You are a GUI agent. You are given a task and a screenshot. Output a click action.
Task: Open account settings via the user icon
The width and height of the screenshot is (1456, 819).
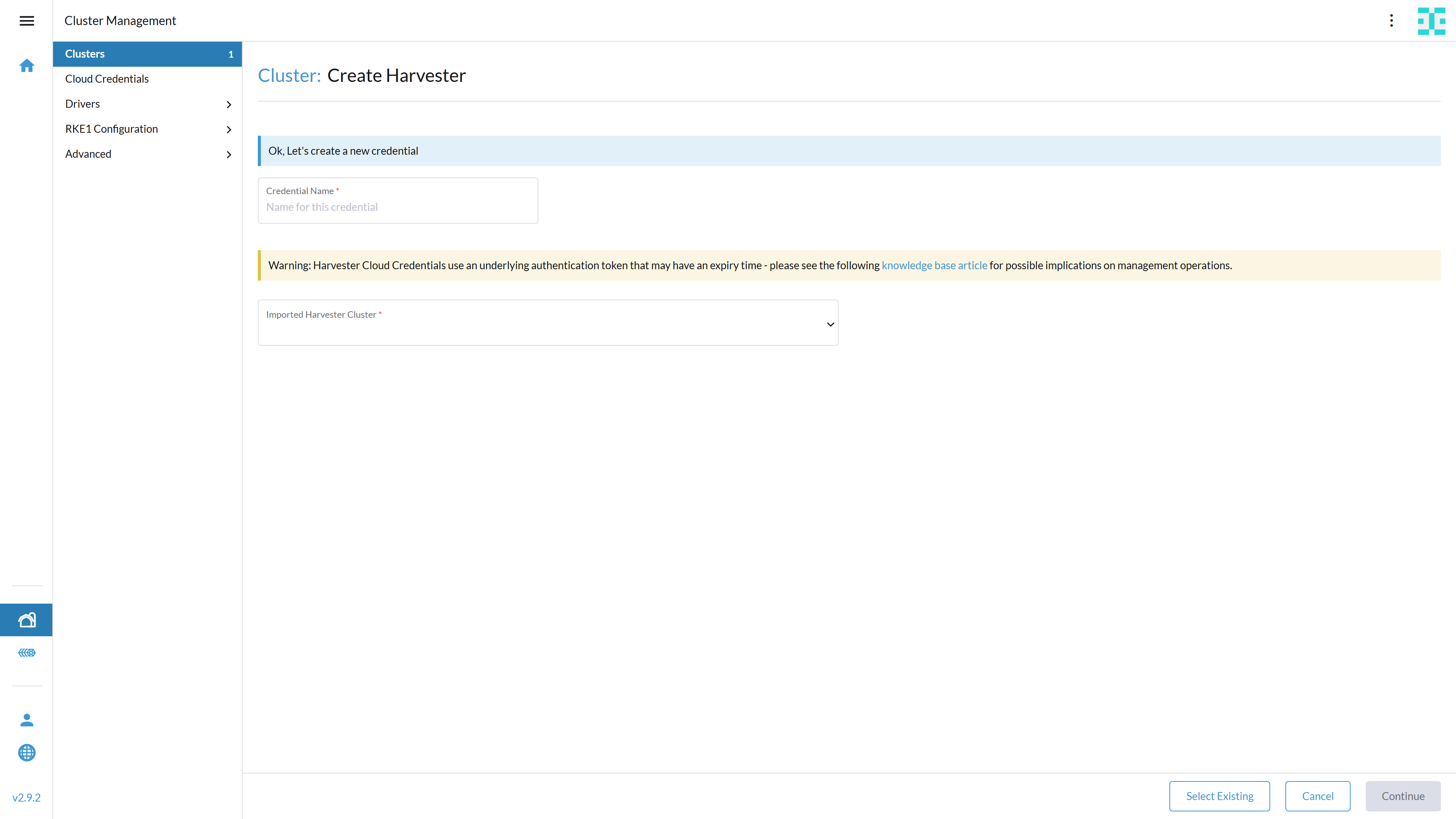click(27, 720)
